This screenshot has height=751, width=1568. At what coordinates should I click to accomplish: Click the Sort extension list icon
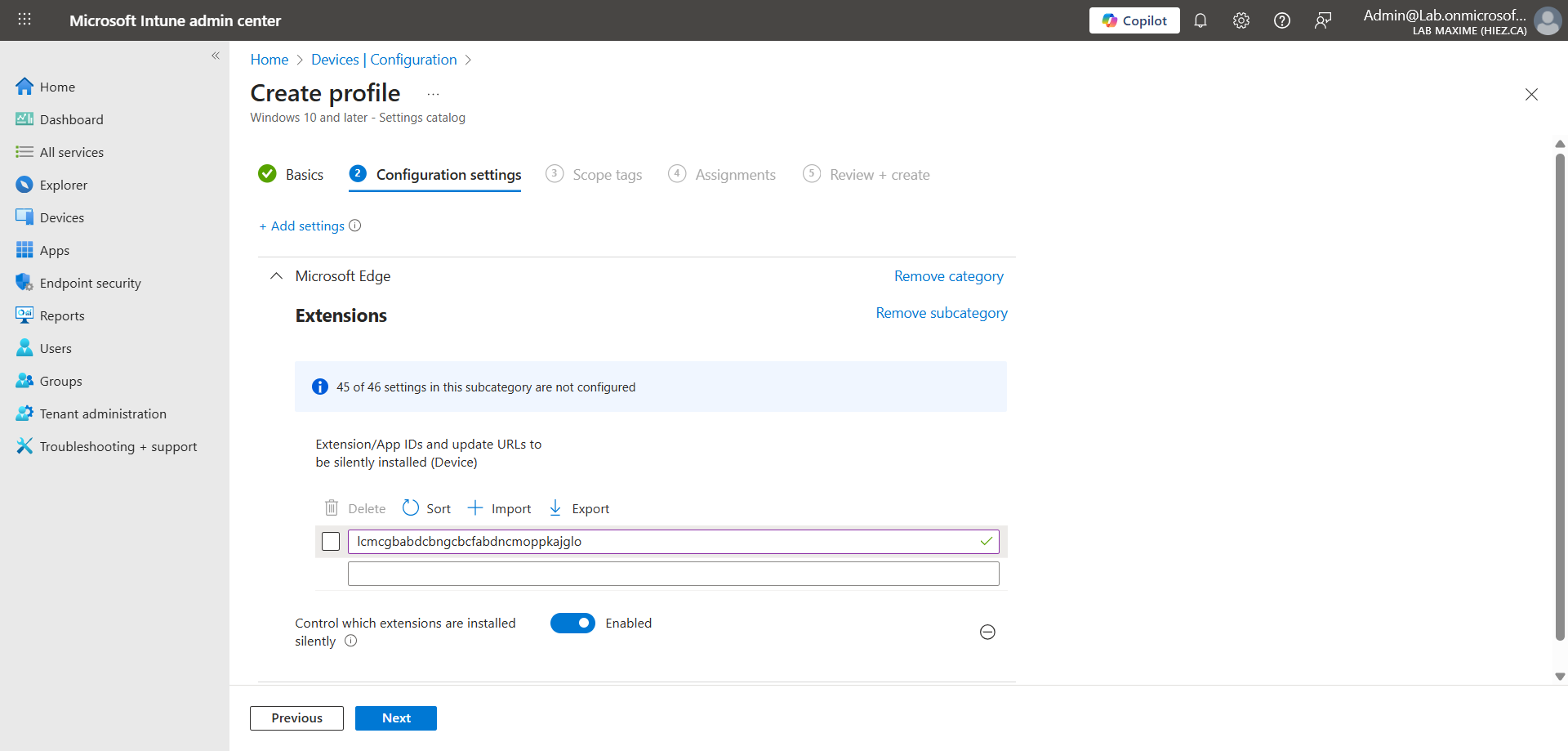(x=411, y=508)
